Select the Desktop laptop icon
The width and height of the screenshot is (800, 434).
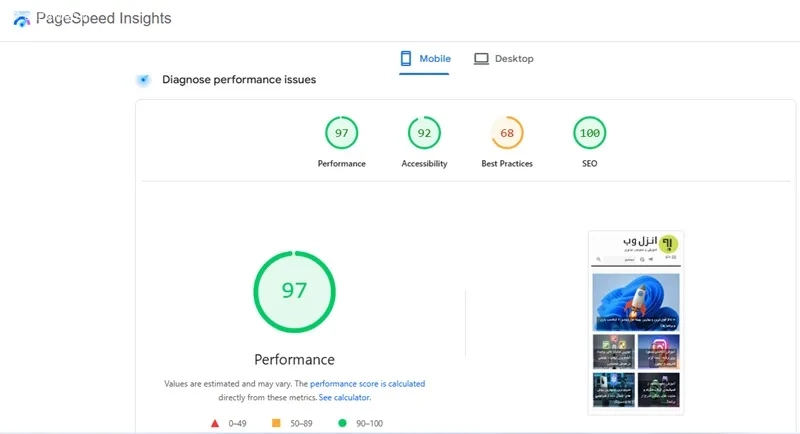coord(481,59)
